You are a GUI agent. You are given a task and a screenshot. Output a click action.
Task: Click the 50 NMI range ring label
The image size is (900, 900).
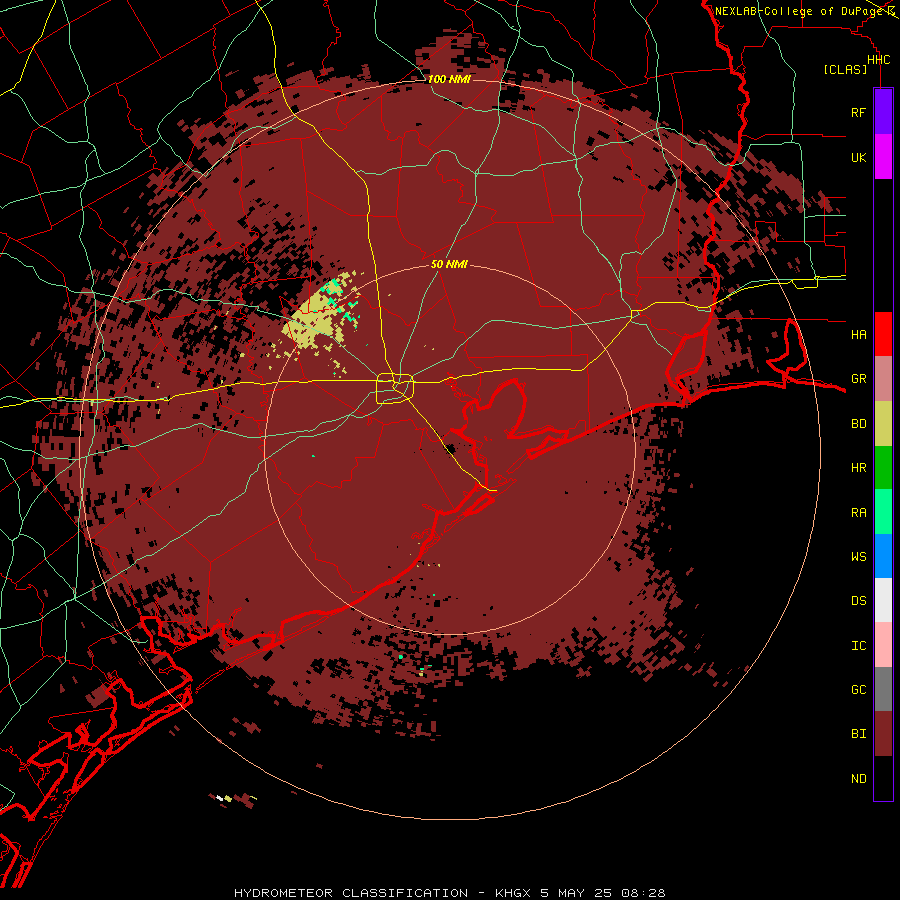tap(449, 264)
